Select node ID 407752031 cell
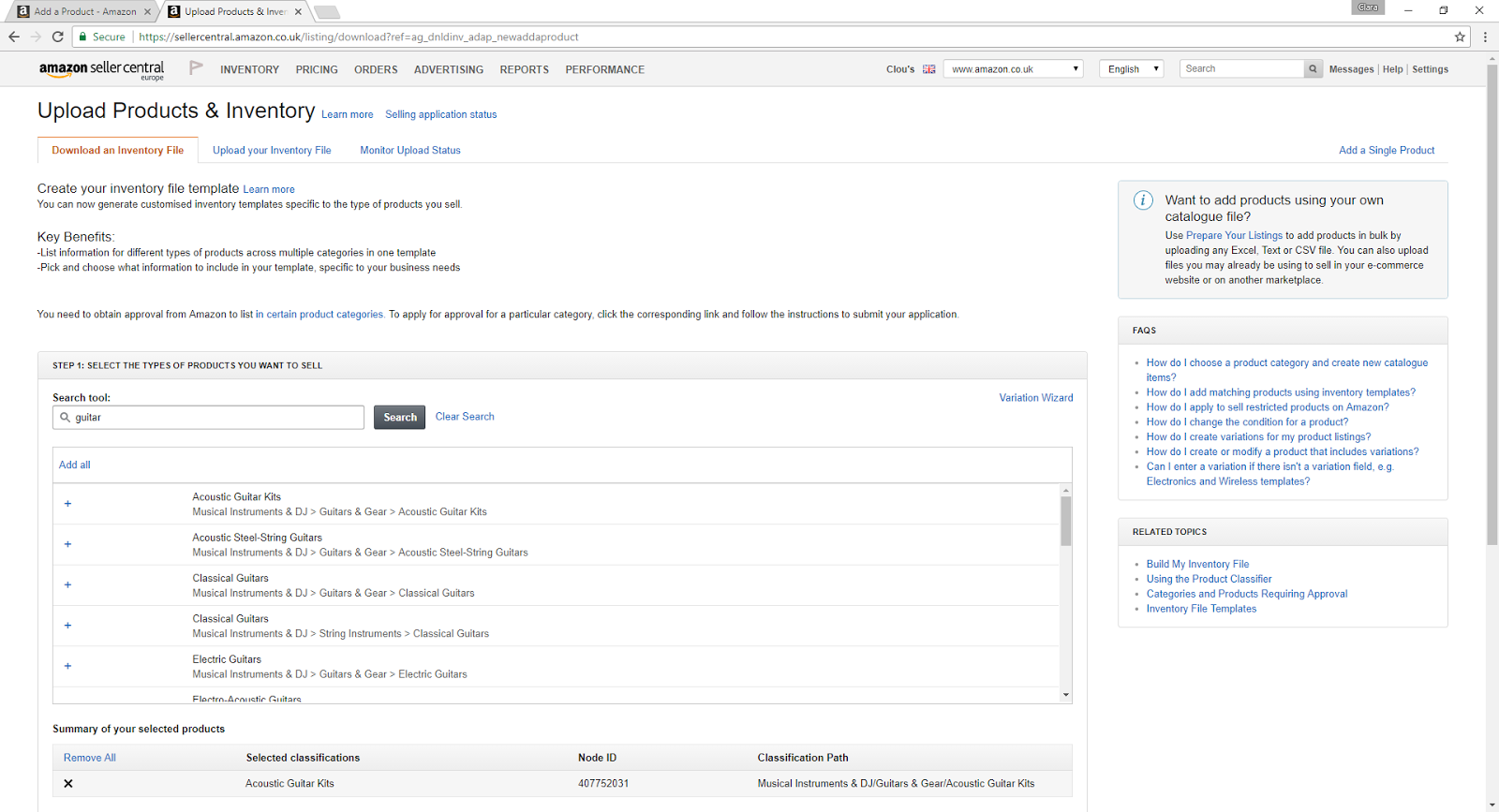Viewport: 1499px width, 812px height. click(603, 784)
